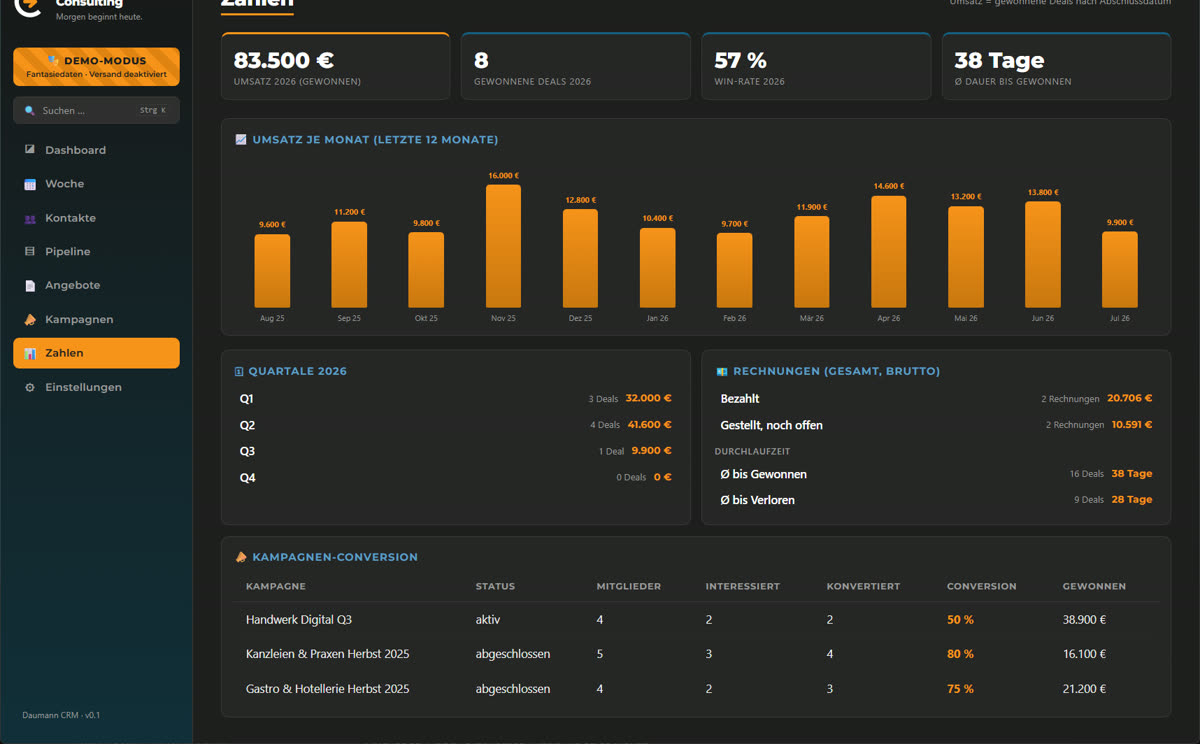Click Ø bis Gewonnen row
Image resolution: width=1200 pixels, height=744 pixels.
936,474
